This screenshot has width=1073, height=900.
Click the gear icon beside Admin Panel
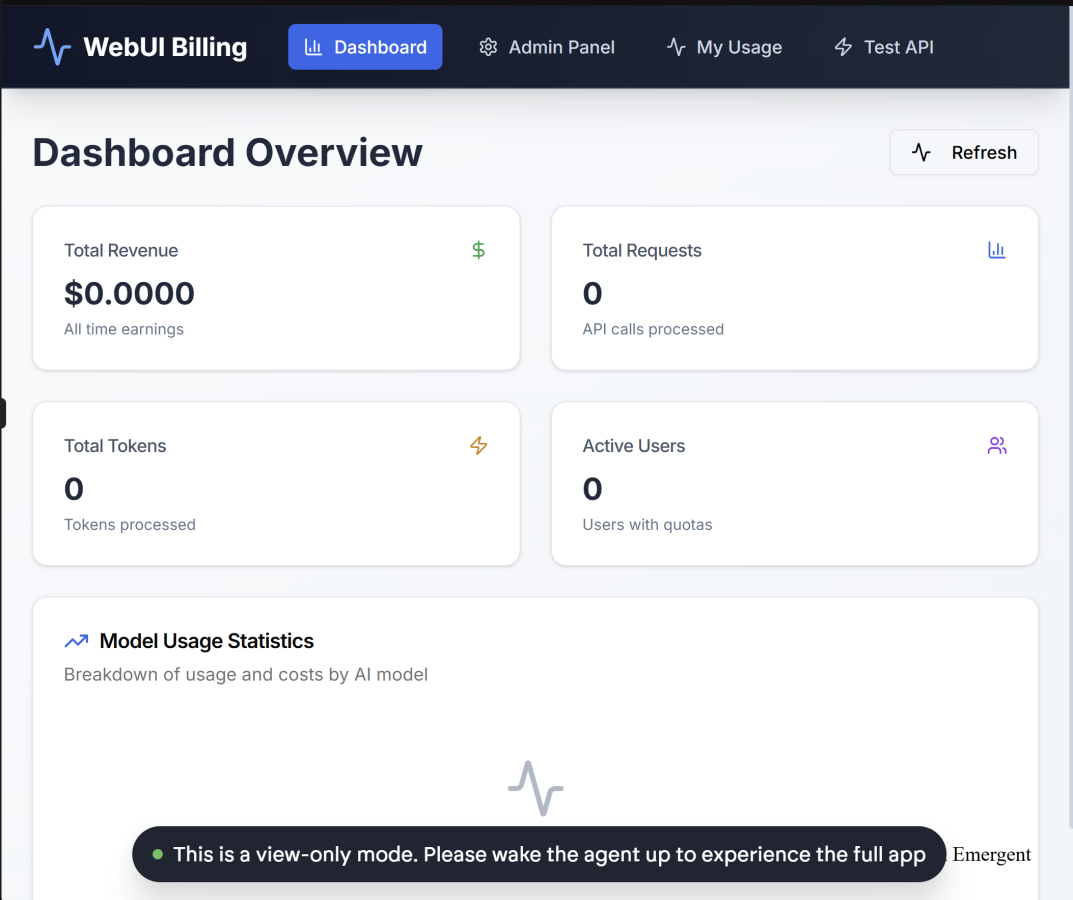488,47
